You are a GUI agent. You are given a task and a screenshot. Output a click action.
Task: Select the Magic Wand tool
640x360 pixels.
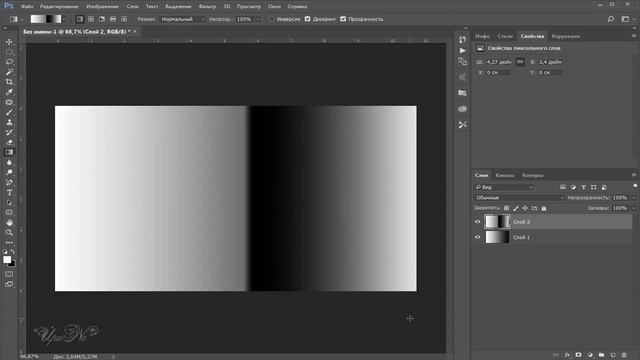pos(9,72)
